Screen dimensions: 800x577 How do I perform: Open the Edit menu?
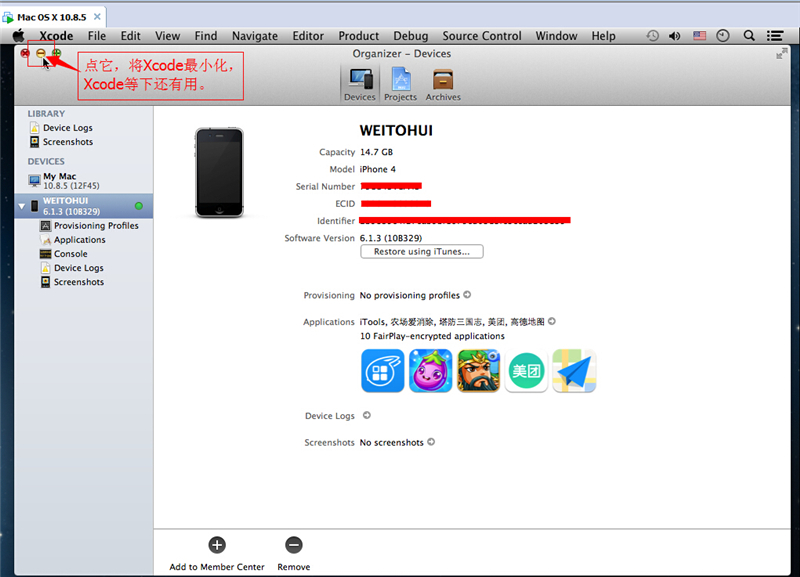(x=131, y=36)
